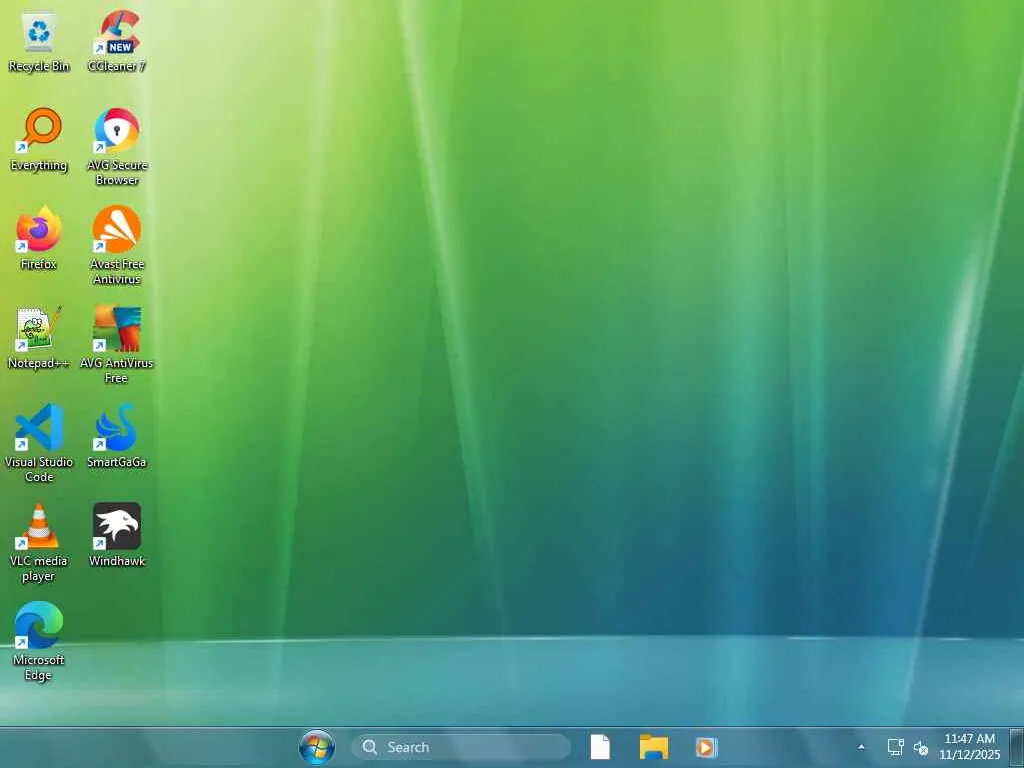Select the Windhawk desktop icon
The width and height of the screenshot is (1024, 768).
click(117, 535)
